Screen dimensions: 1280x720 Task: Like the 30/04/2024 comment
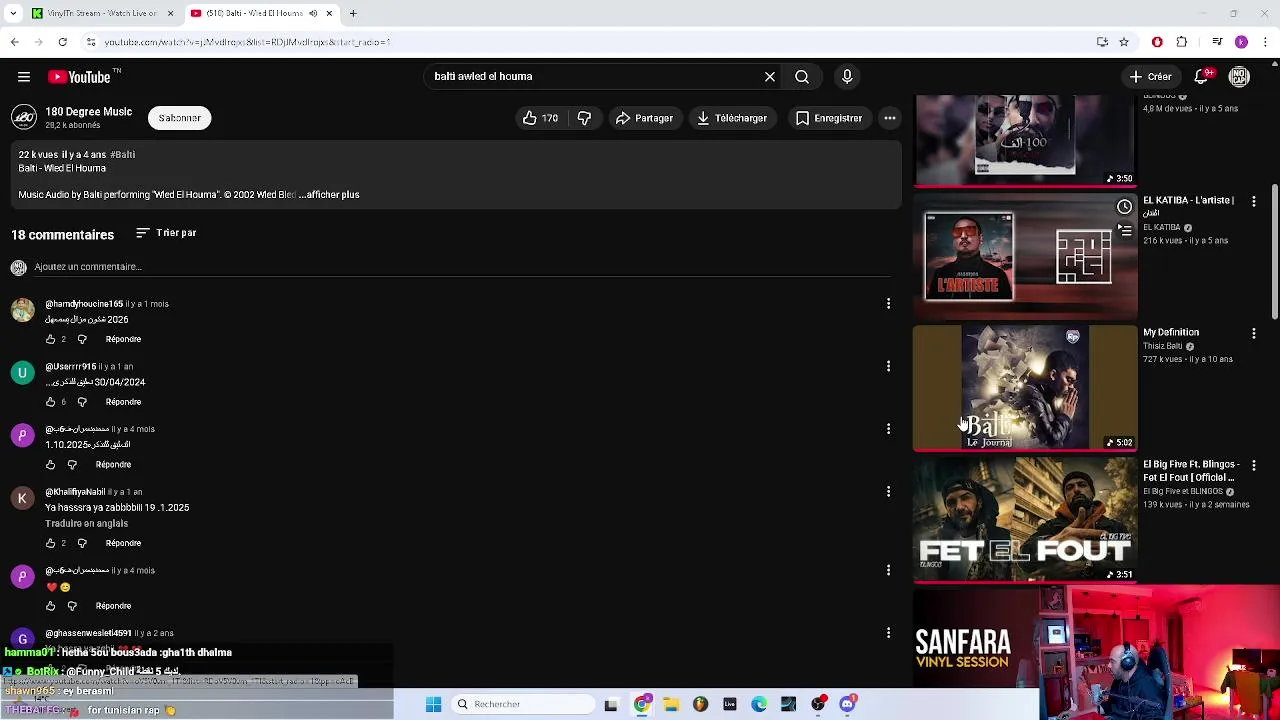click(x=50, y=402)
